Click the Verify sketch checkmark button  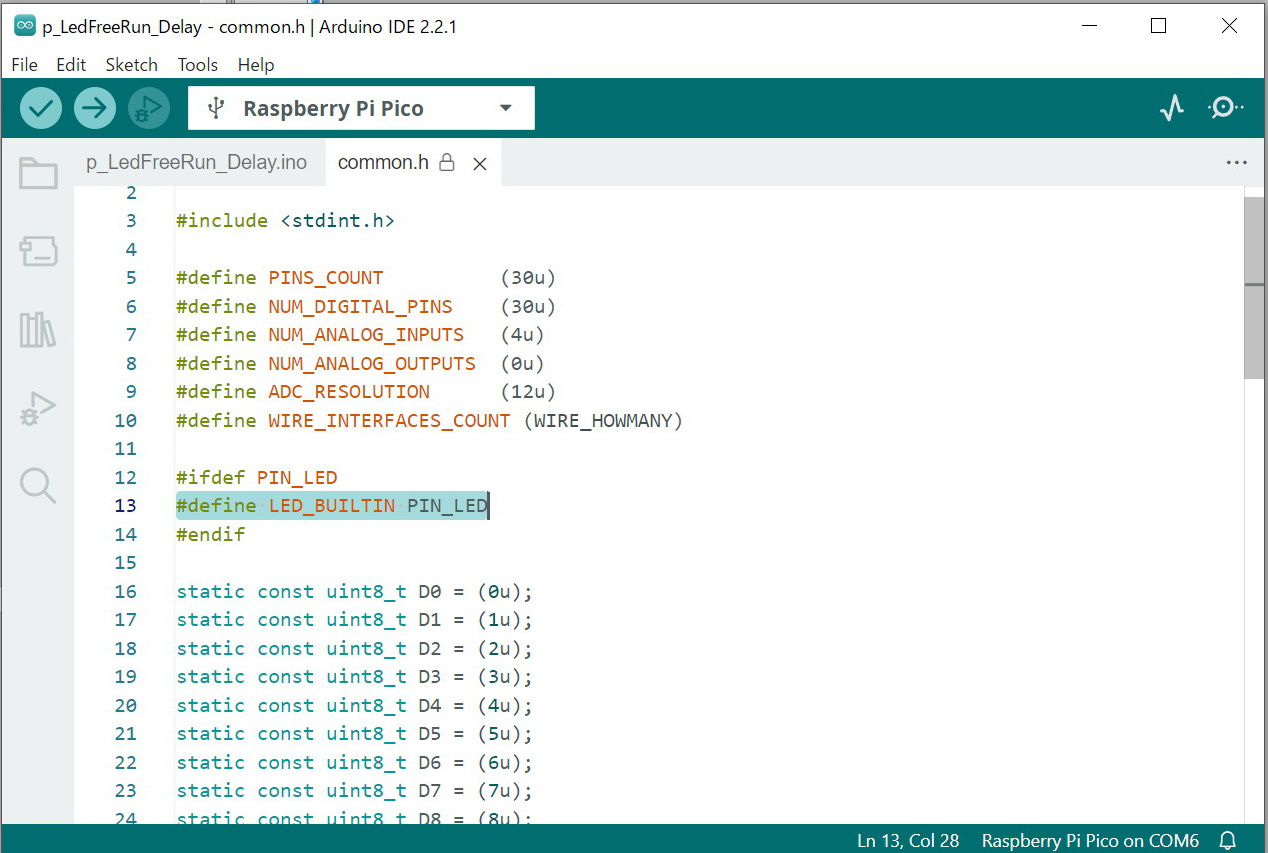click(x=41, y=108)
